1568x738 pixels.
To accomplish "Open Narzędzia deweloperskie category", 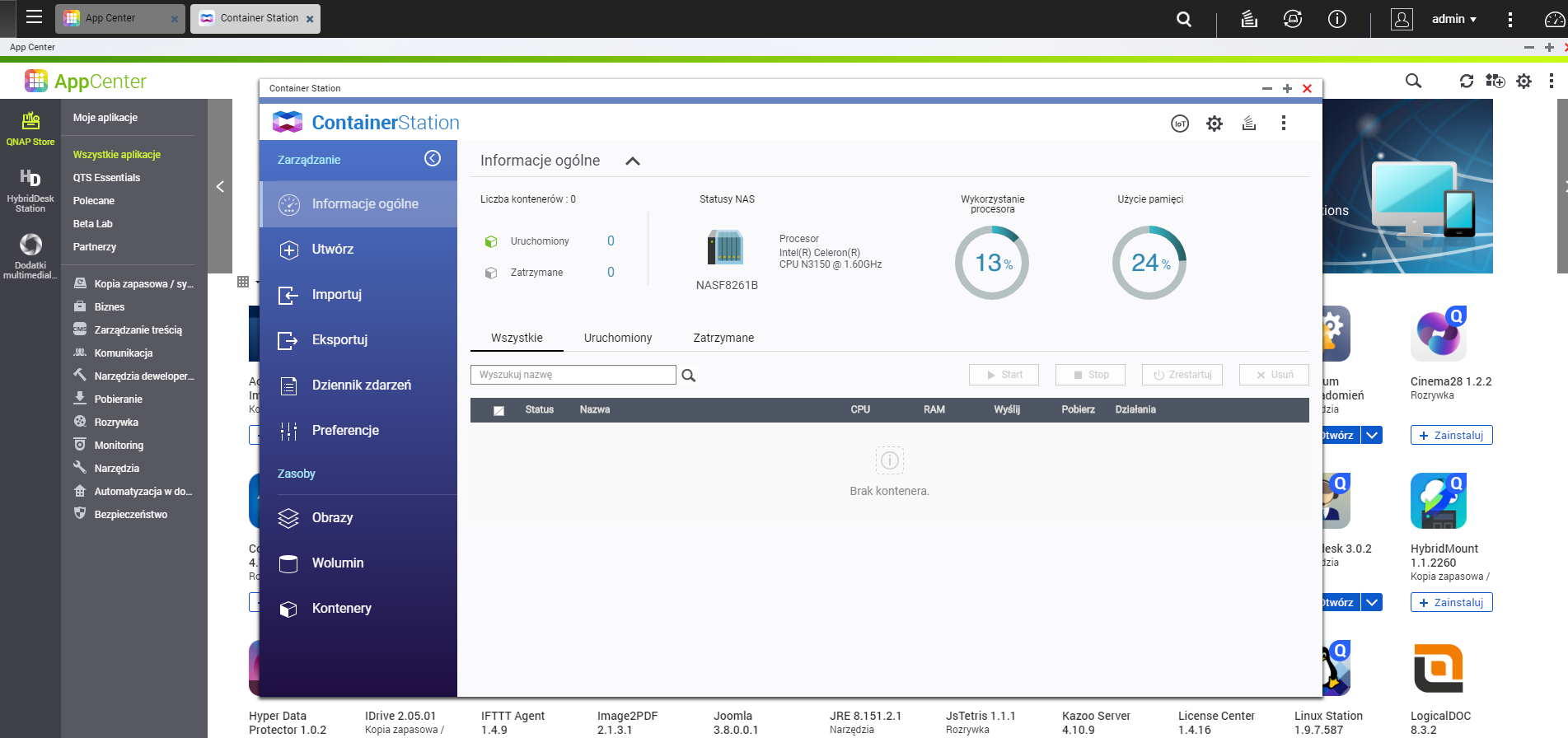I will click(x=133, y=376).
